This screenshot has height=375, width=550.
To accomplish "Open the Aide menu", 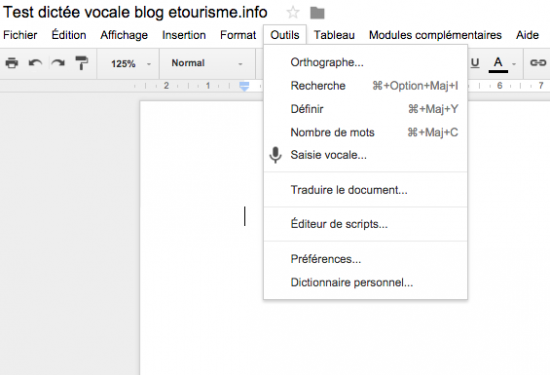I will click(x=527, y=35).
